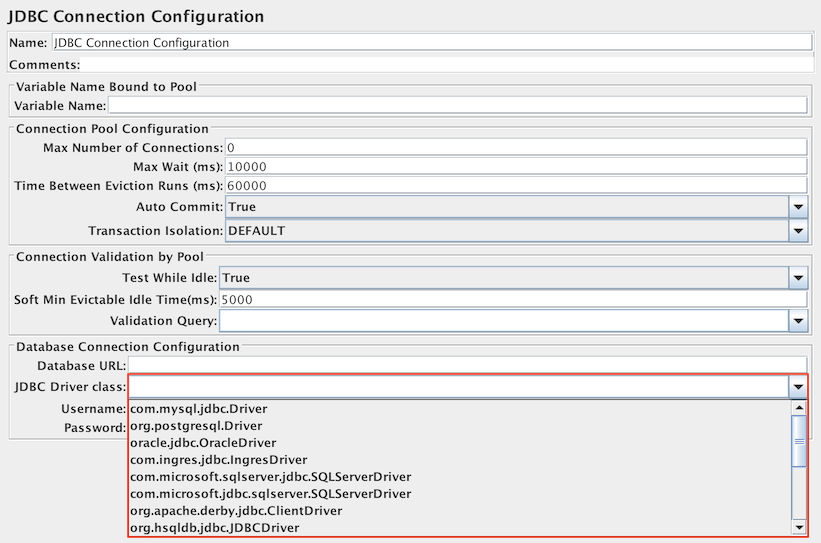Click the driver list scroll up arrow
The width and height of the screenshot is (821, 543).
tap(798, 408)
